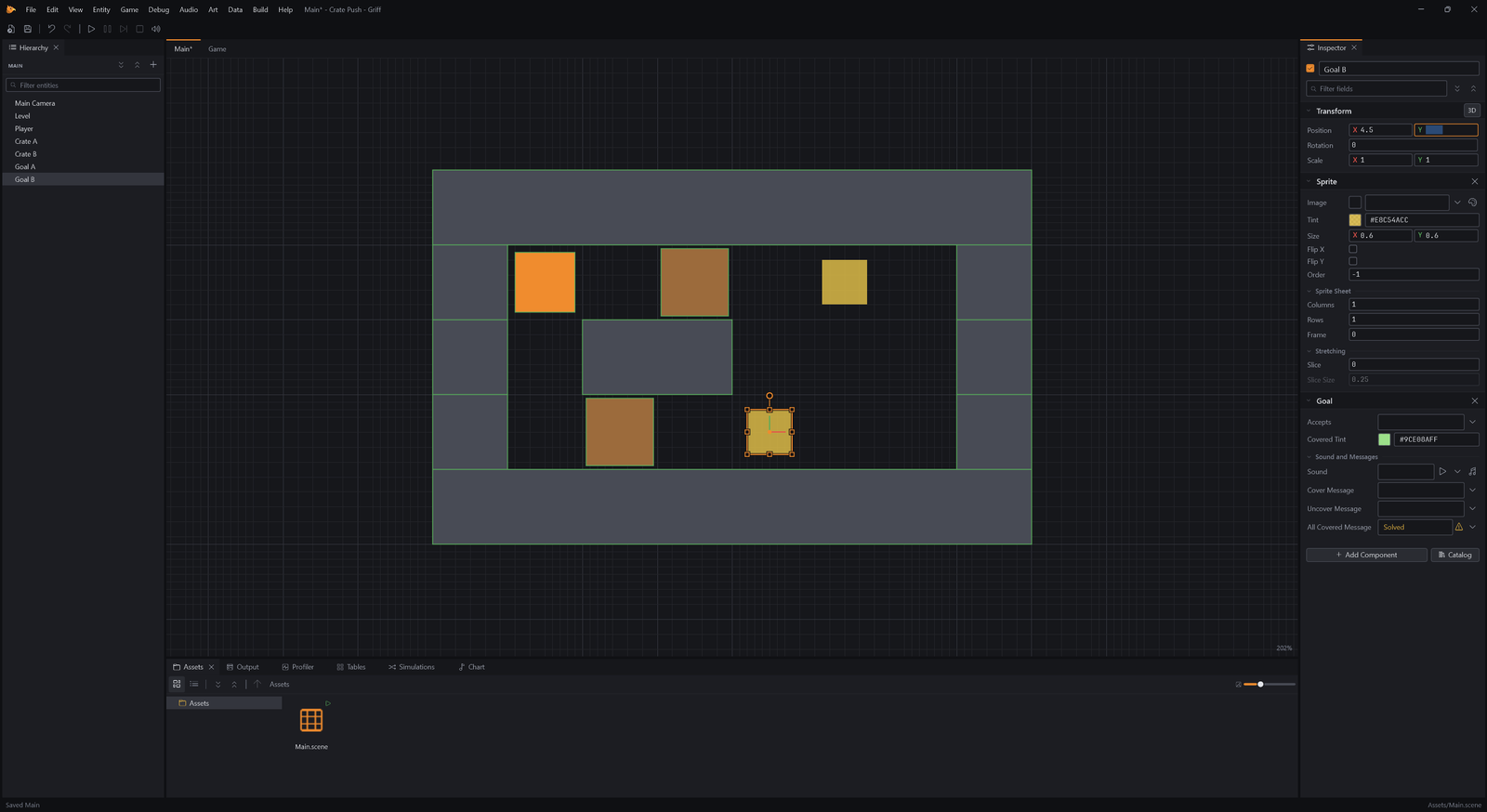Click the new scene icon left of save
This screenshot has height=812, width=1487.
[11, 29]
